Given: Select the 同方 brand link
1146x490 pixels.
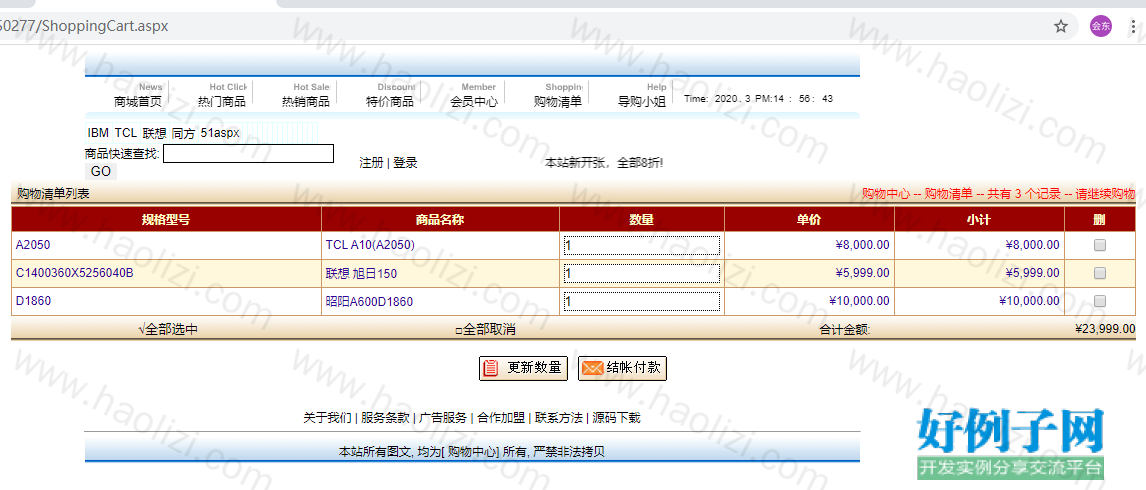Looking at the screenshot, I should pos(183,133).
